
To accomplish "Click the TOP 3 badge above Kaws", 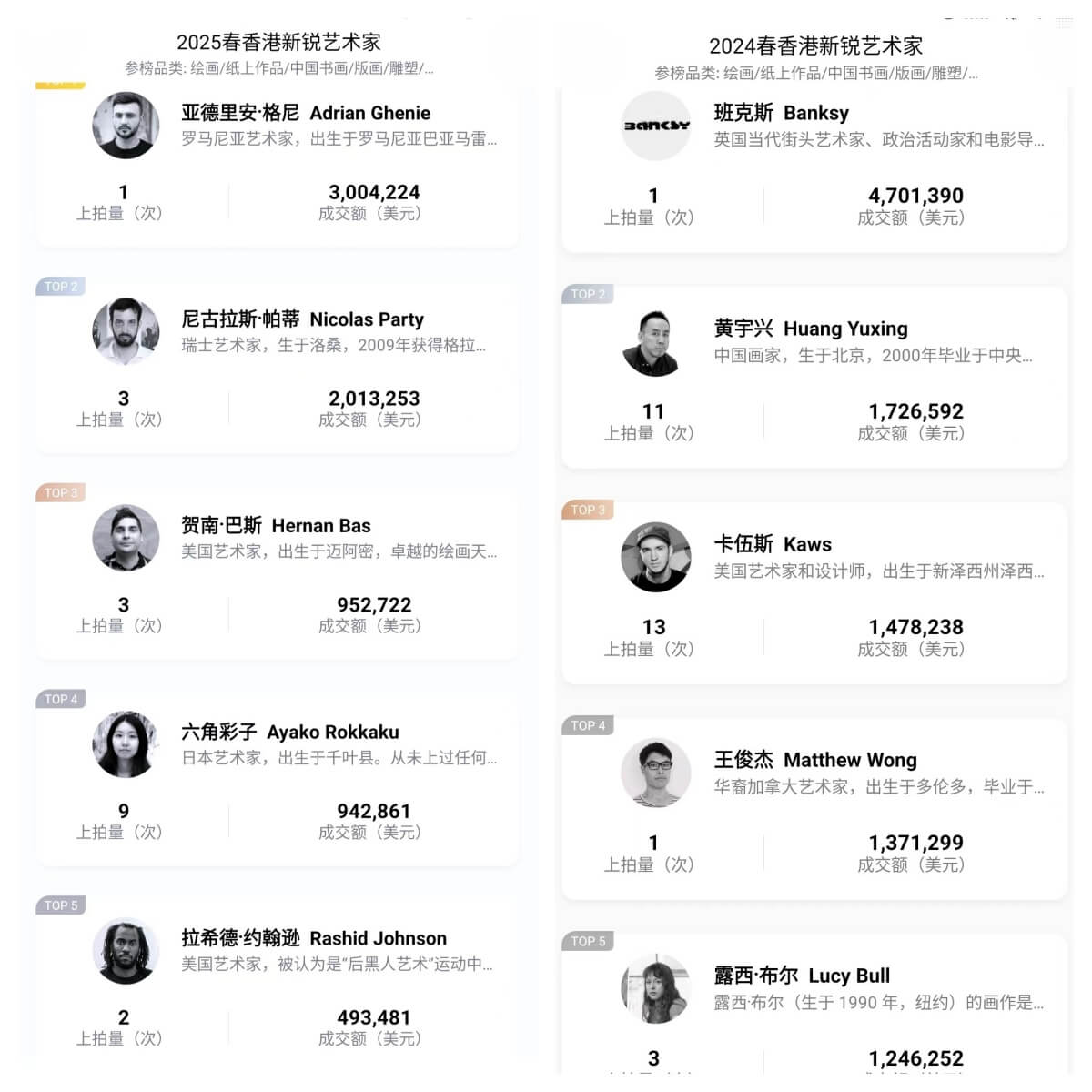I will pos(588,510).
